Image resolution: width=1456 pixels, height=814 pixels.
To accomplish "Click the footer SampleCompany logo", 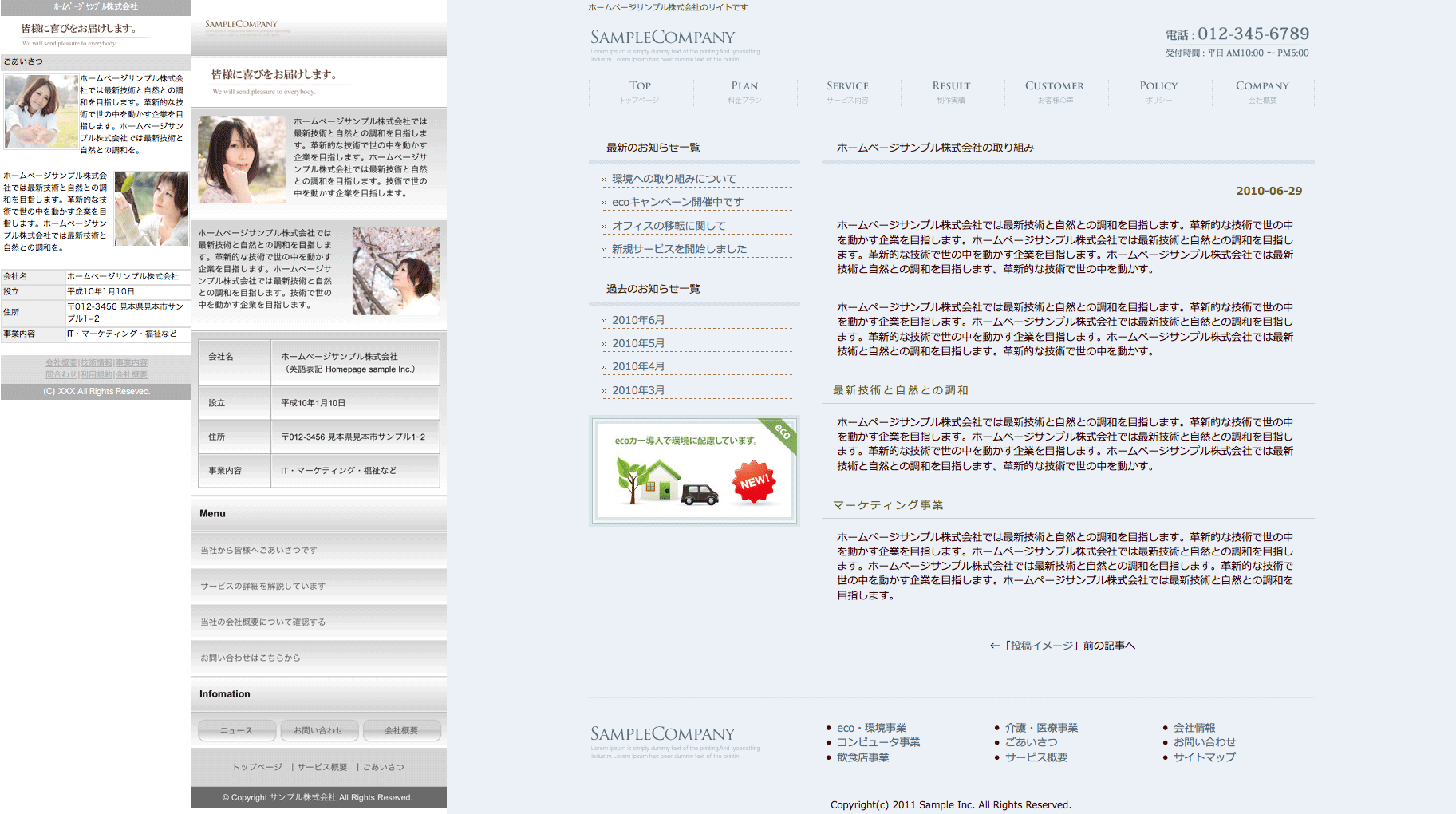I will coord(662,734).
